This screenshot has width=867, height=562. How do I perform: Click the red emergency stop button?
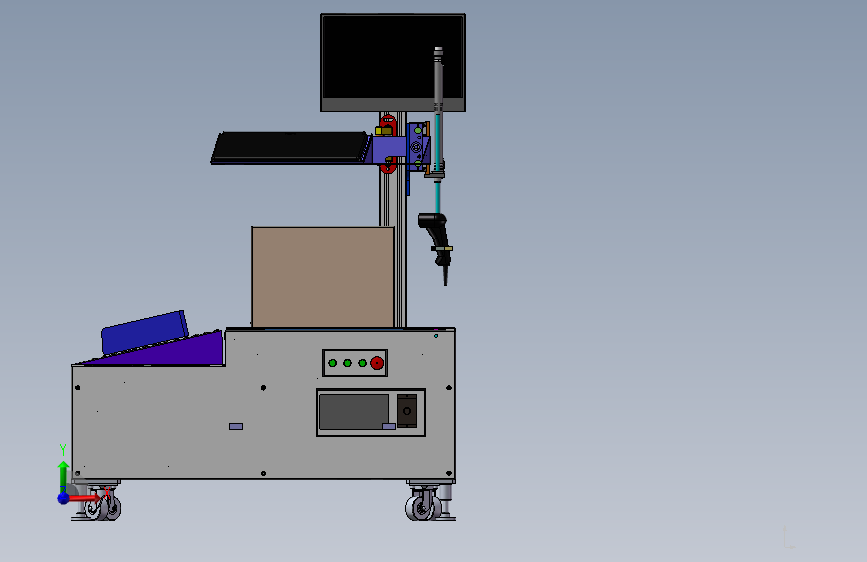coord(377,363)
